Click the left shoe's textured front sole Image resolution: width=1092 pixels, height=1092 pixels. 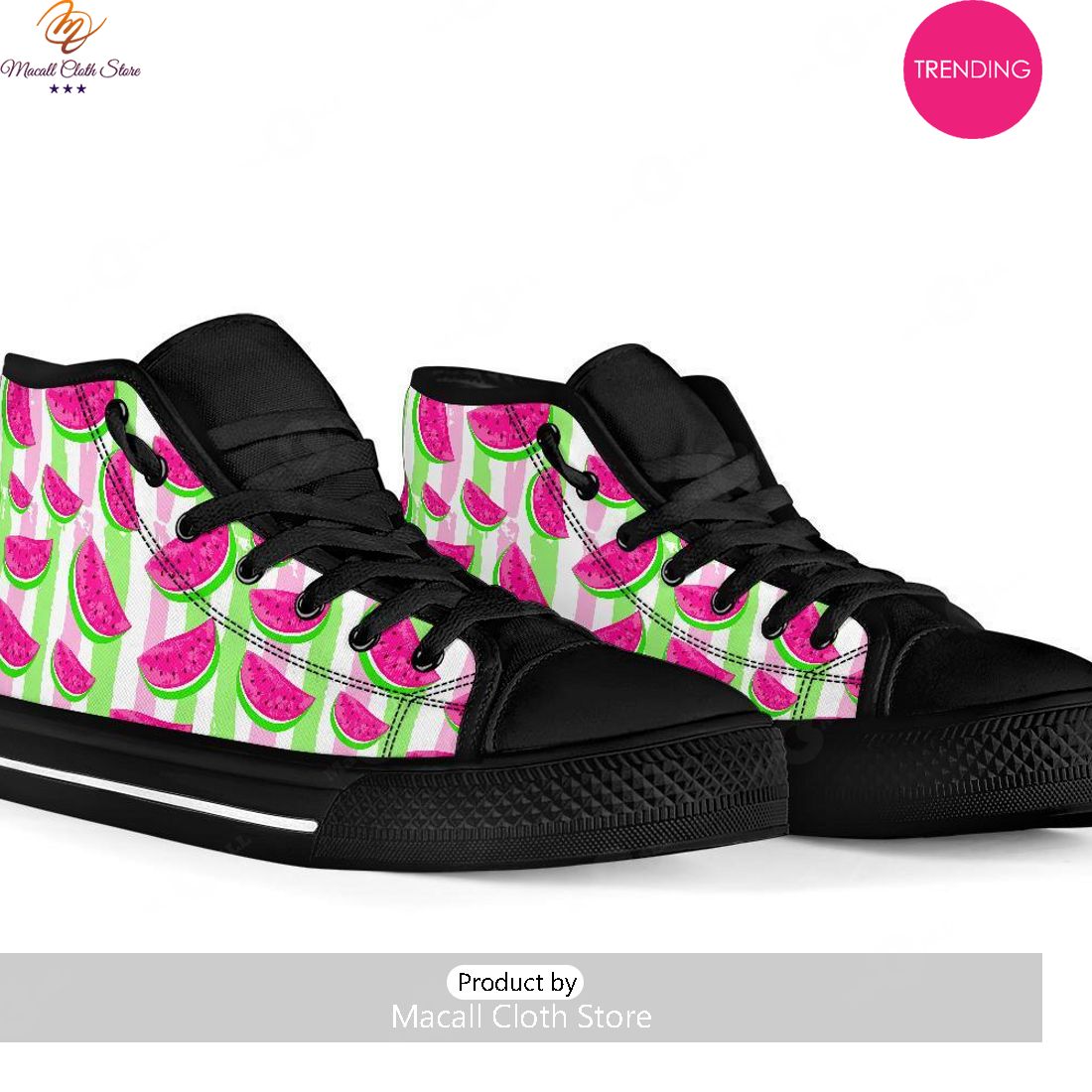(x=550, y=801)
